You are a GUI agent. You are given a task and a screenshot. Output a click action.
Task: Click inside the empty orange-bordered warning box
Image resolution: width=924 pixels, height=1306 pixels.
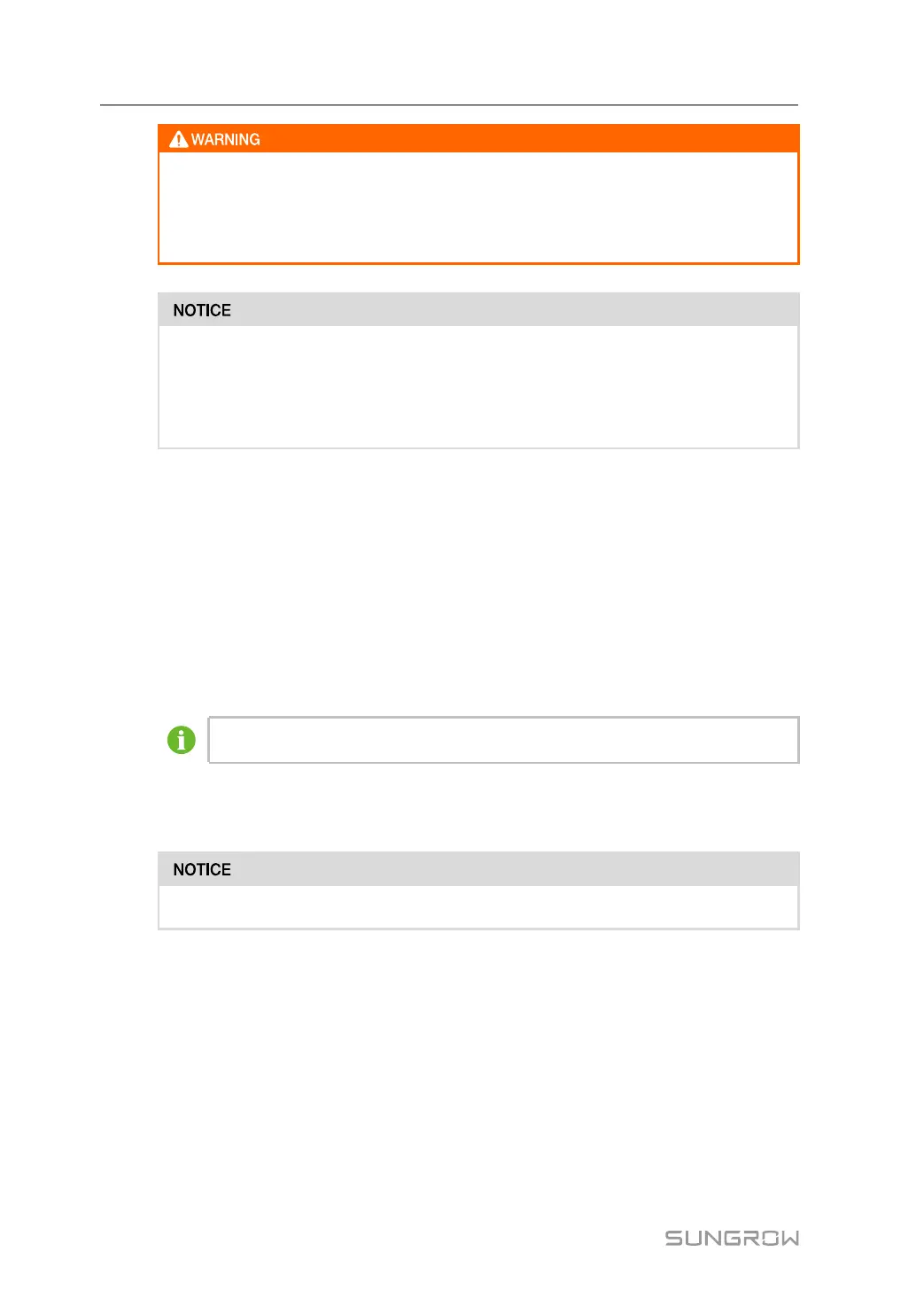[478, 207]
